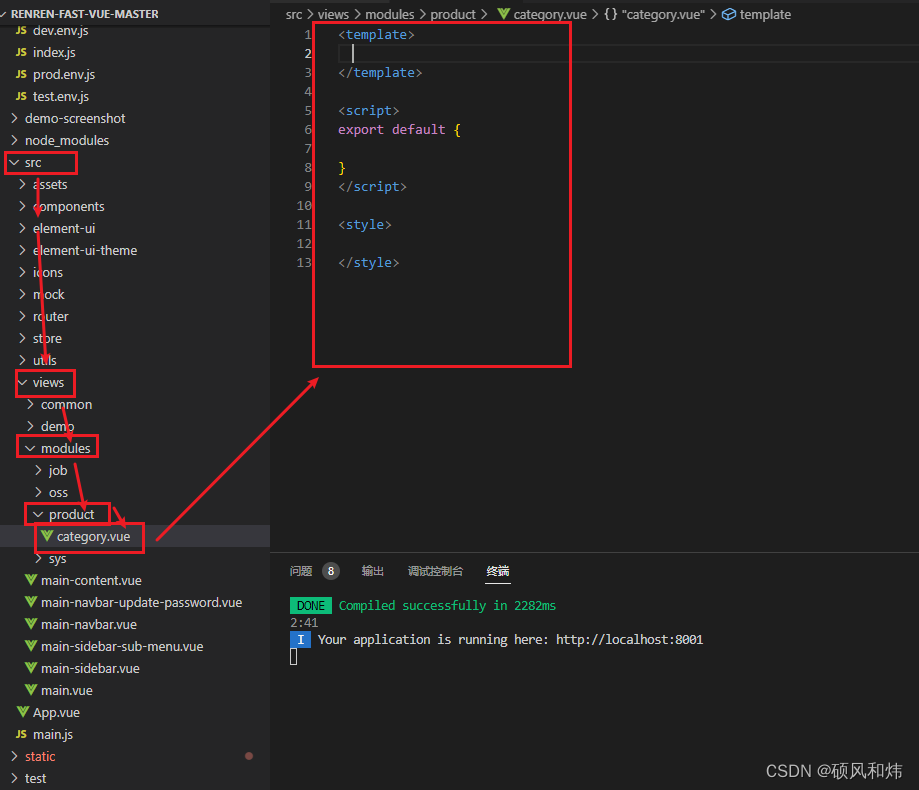Viewport: 919px width, 790px height.
Task: Click Vue icon beside main.vue
Action: 31,690
